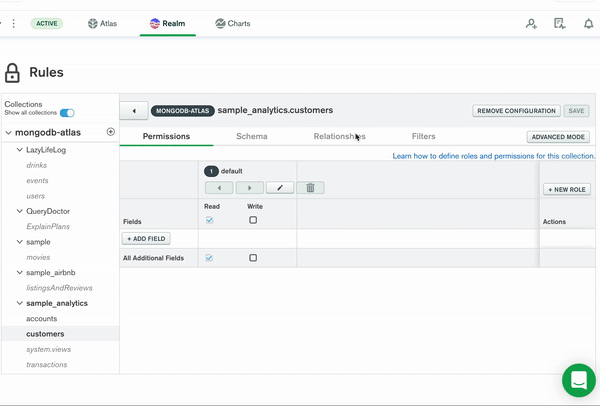Move default role right
Screen dimensions: 600x406
click(249, 188)
